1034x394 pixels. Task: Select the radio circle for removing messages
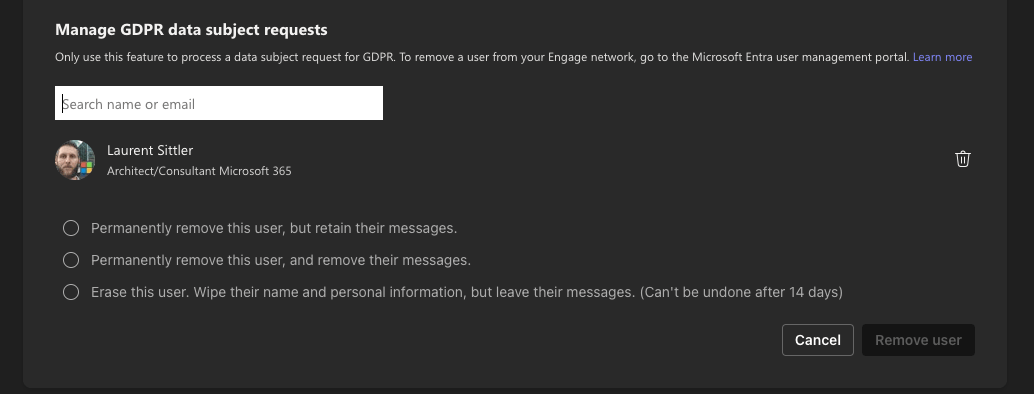(71, 260)
